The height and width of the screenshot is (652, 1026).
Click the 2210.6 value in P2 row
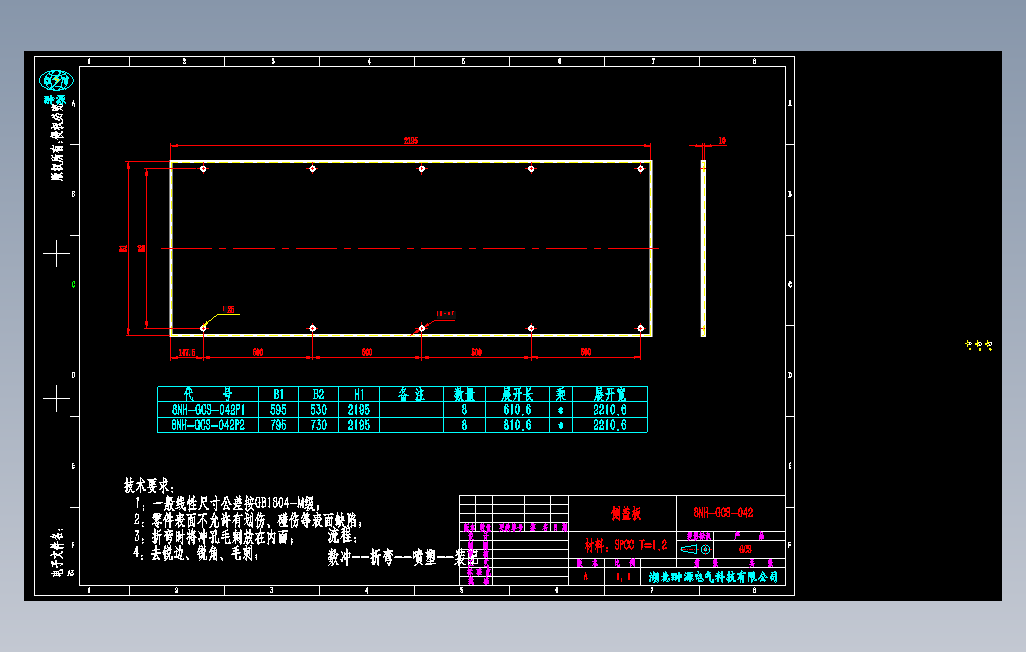point(610,425)
